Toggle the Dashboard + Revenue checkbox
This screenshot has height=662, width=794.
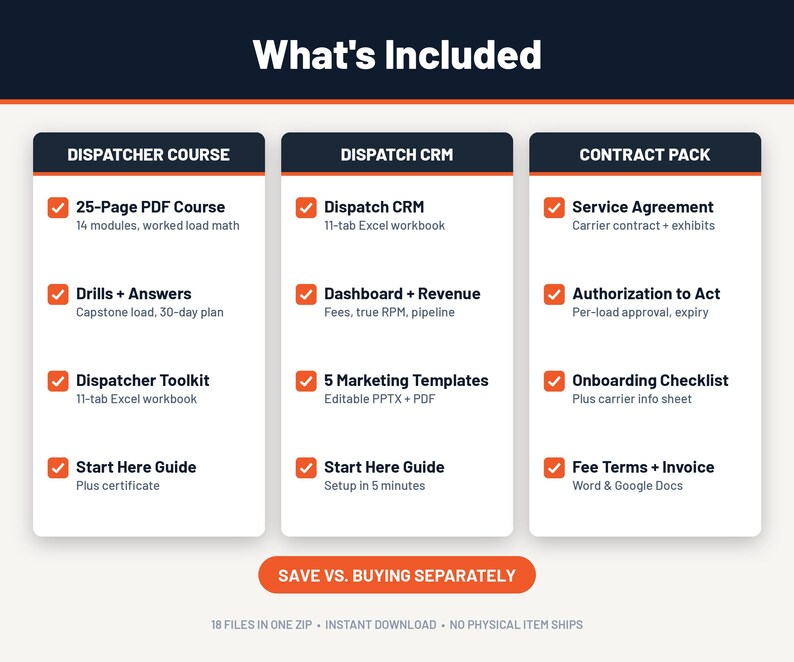306,294
